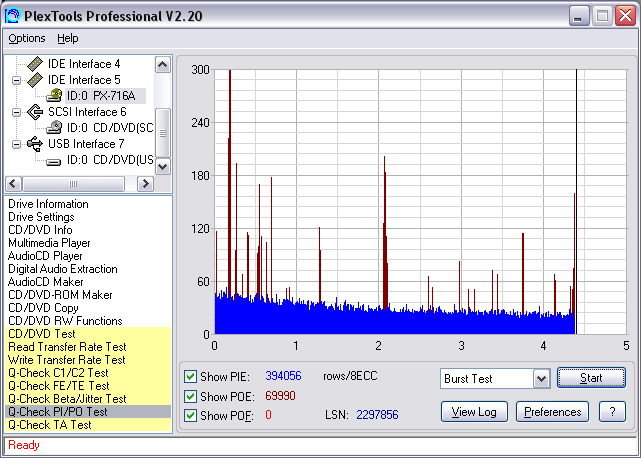Open CD/DVD Info
This screenshot has width=641, height=458.
pos(40,230)
